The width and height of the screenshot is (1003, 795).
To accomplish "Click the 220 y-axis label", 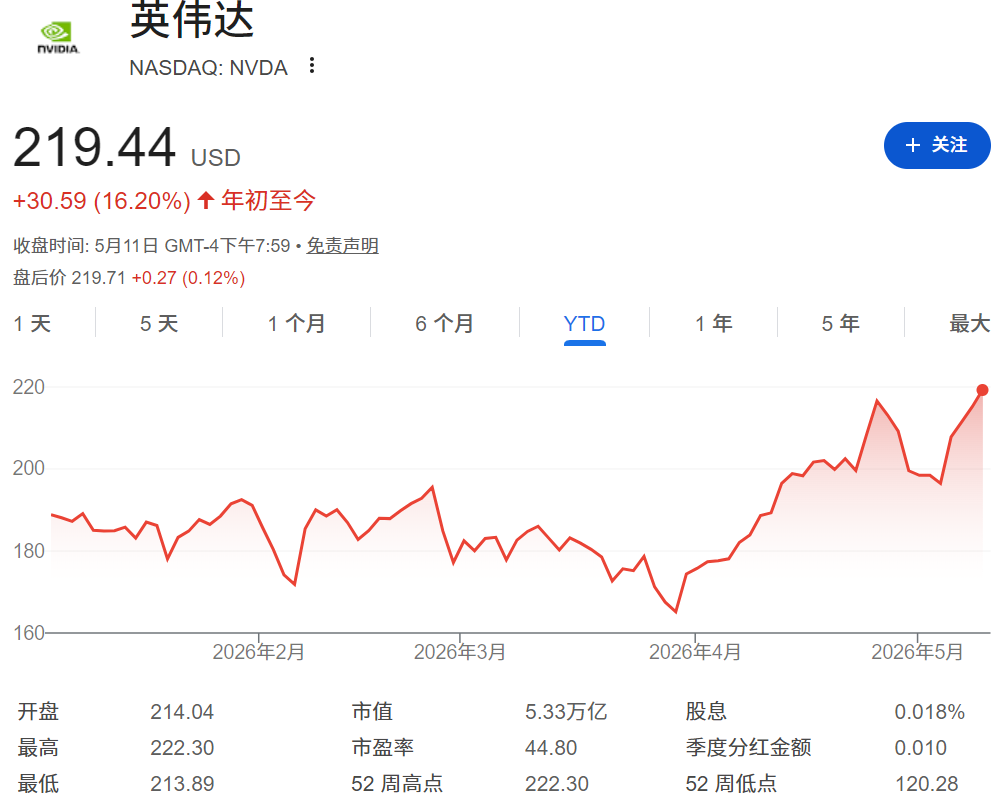I will [29, 387].
